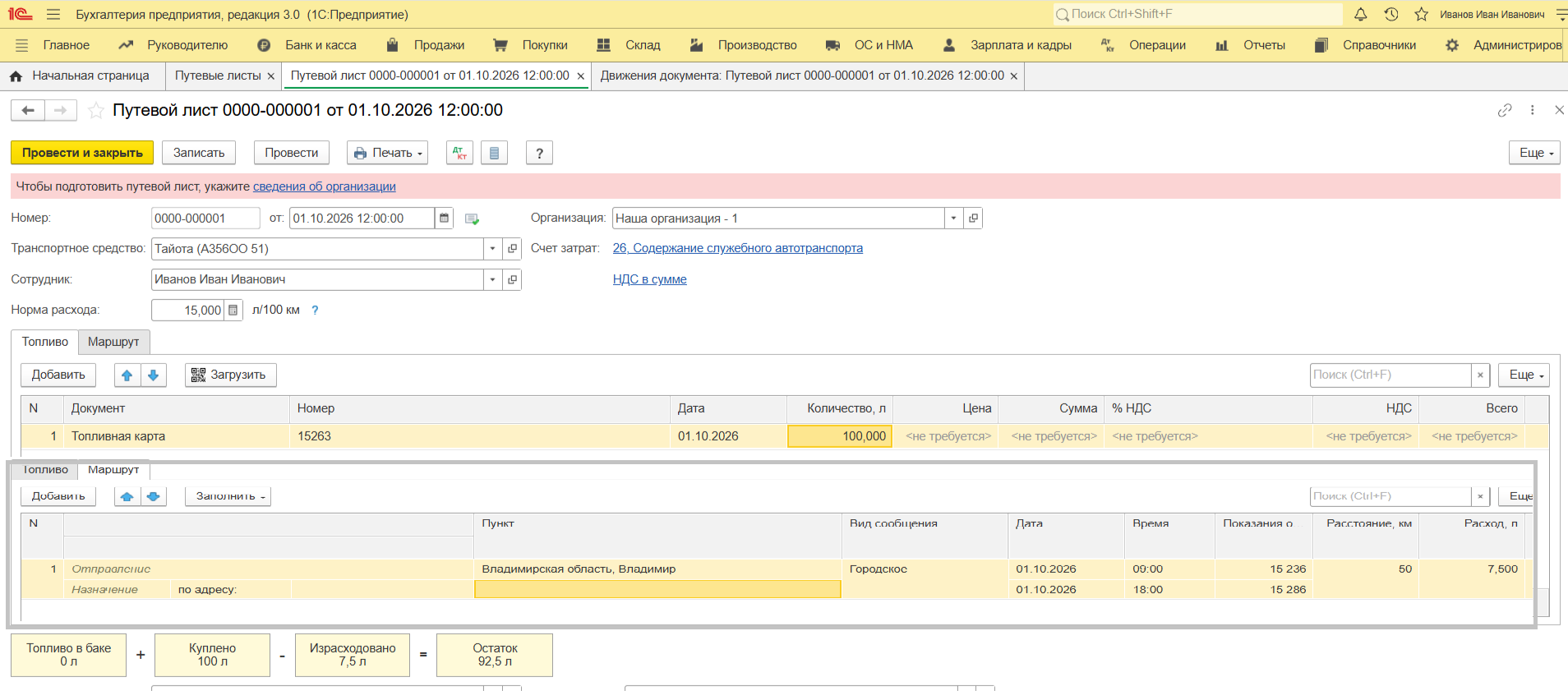Click the Начальная страница home icon
This screenshot has height=691, width=1568.
16,76
